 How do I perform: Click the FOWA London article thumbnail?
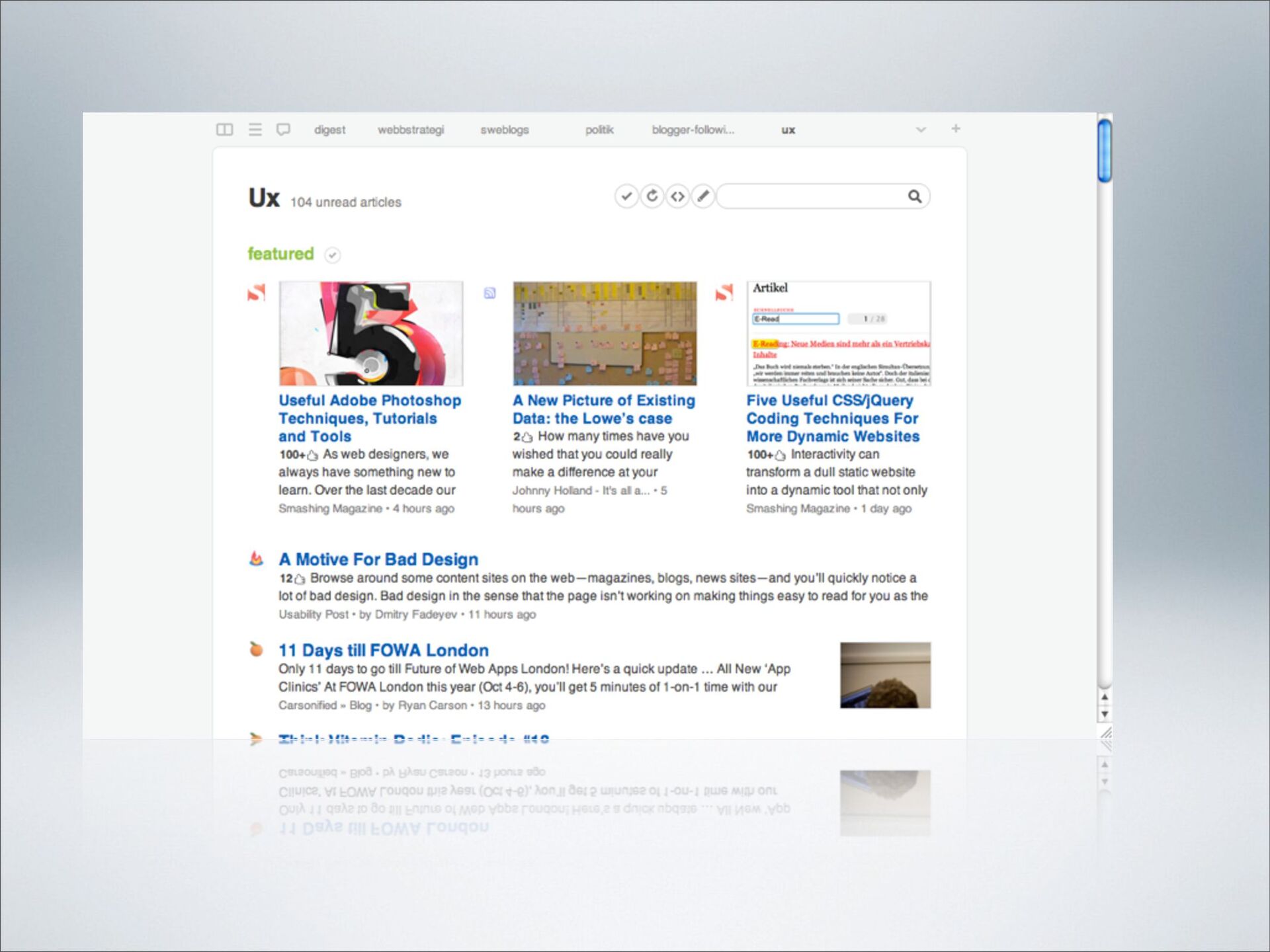885,675
